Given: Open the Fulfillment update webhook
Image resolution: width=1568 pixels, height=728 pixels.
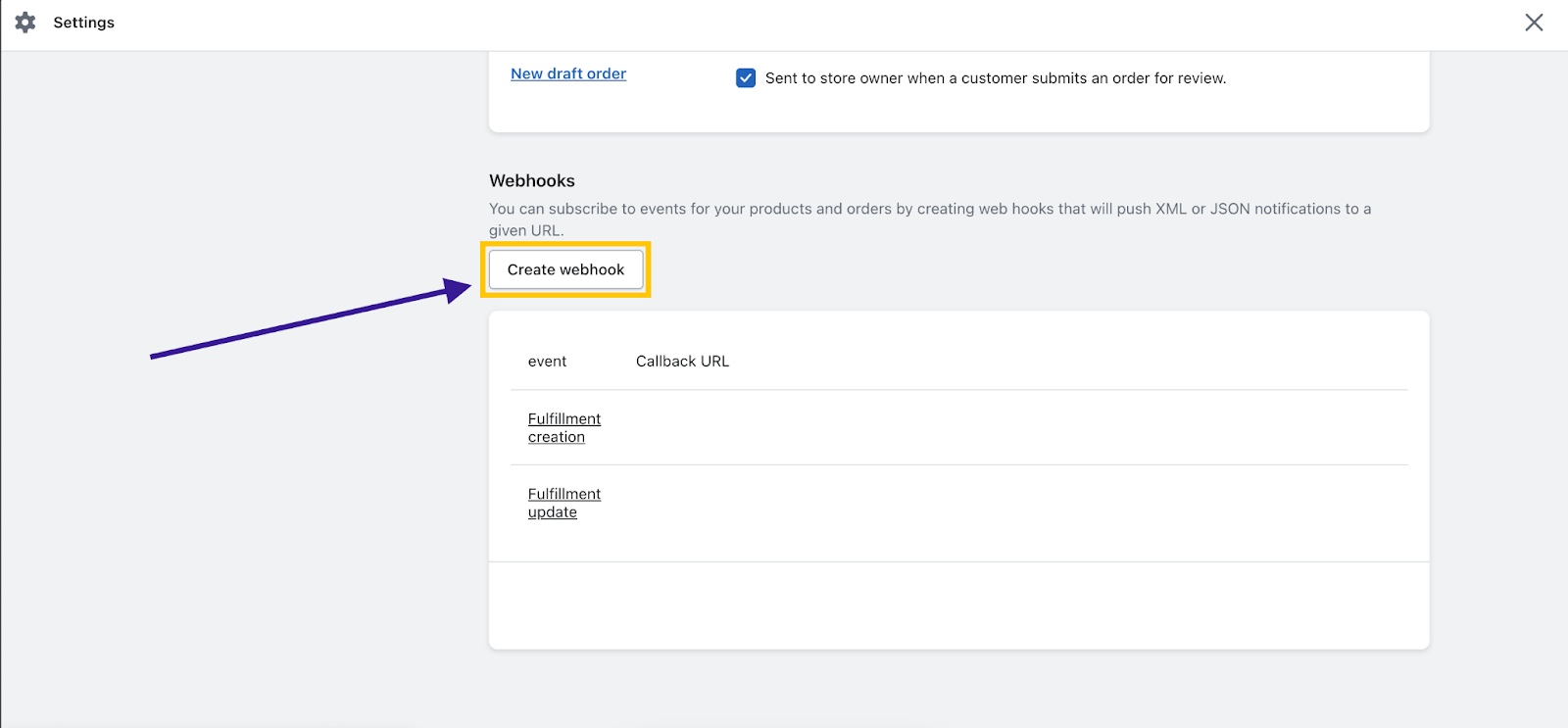Looking at the screenshot, I should click(563, 503).
